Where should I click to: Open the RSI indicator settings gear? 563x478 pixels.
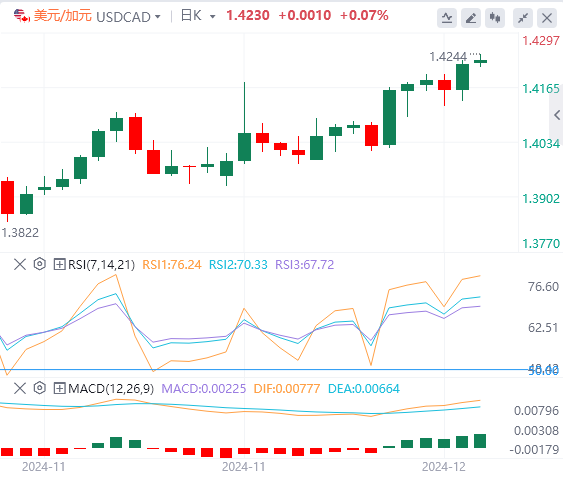click(x=39, y=264)
